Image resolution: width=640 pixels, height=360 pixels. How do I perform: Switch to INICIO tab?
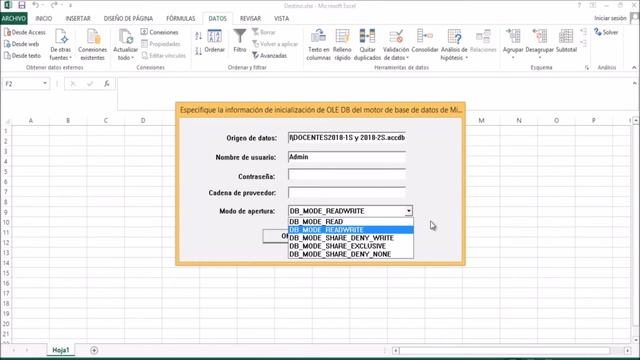(44, 18)
